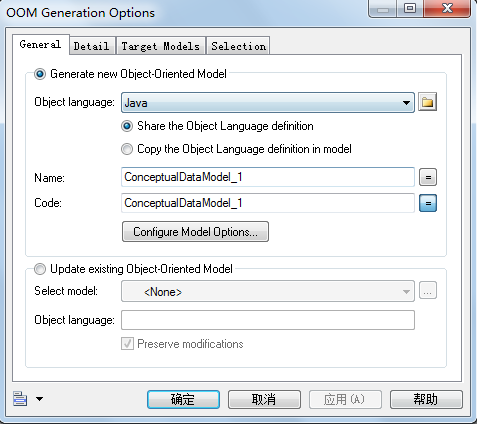The image size is (477, 424).
Task: Click the equals button next to Code
Action: click(428, 203)
